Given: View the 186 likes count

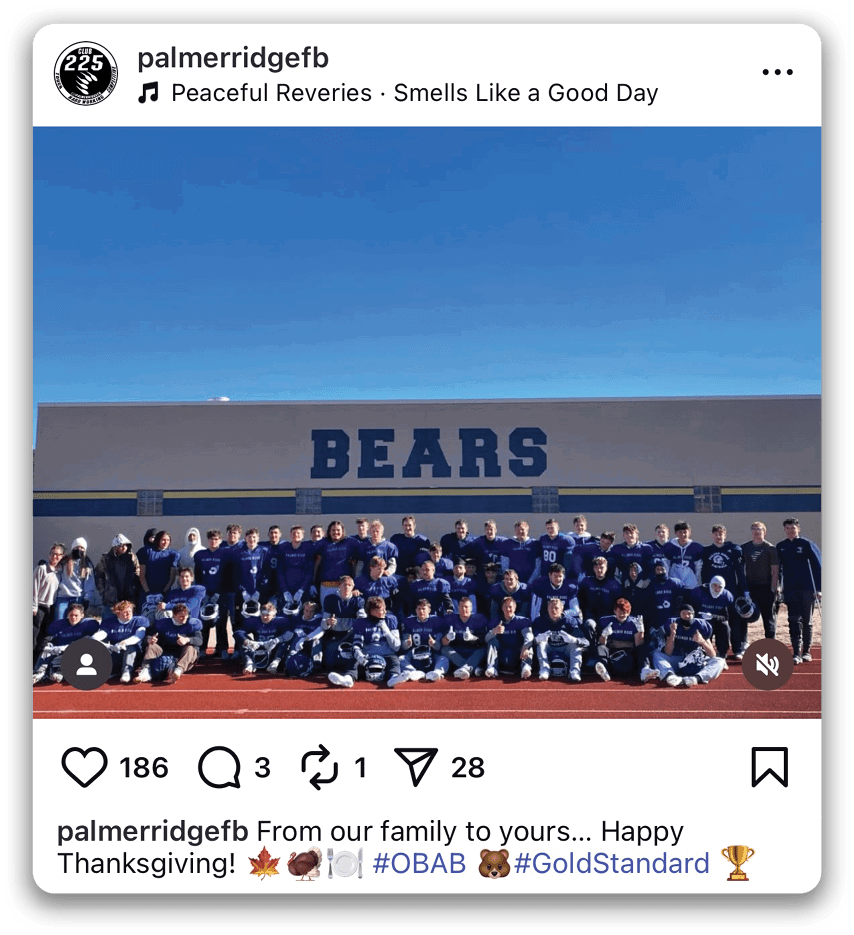Looking at the screenshot, I should 144,767.
